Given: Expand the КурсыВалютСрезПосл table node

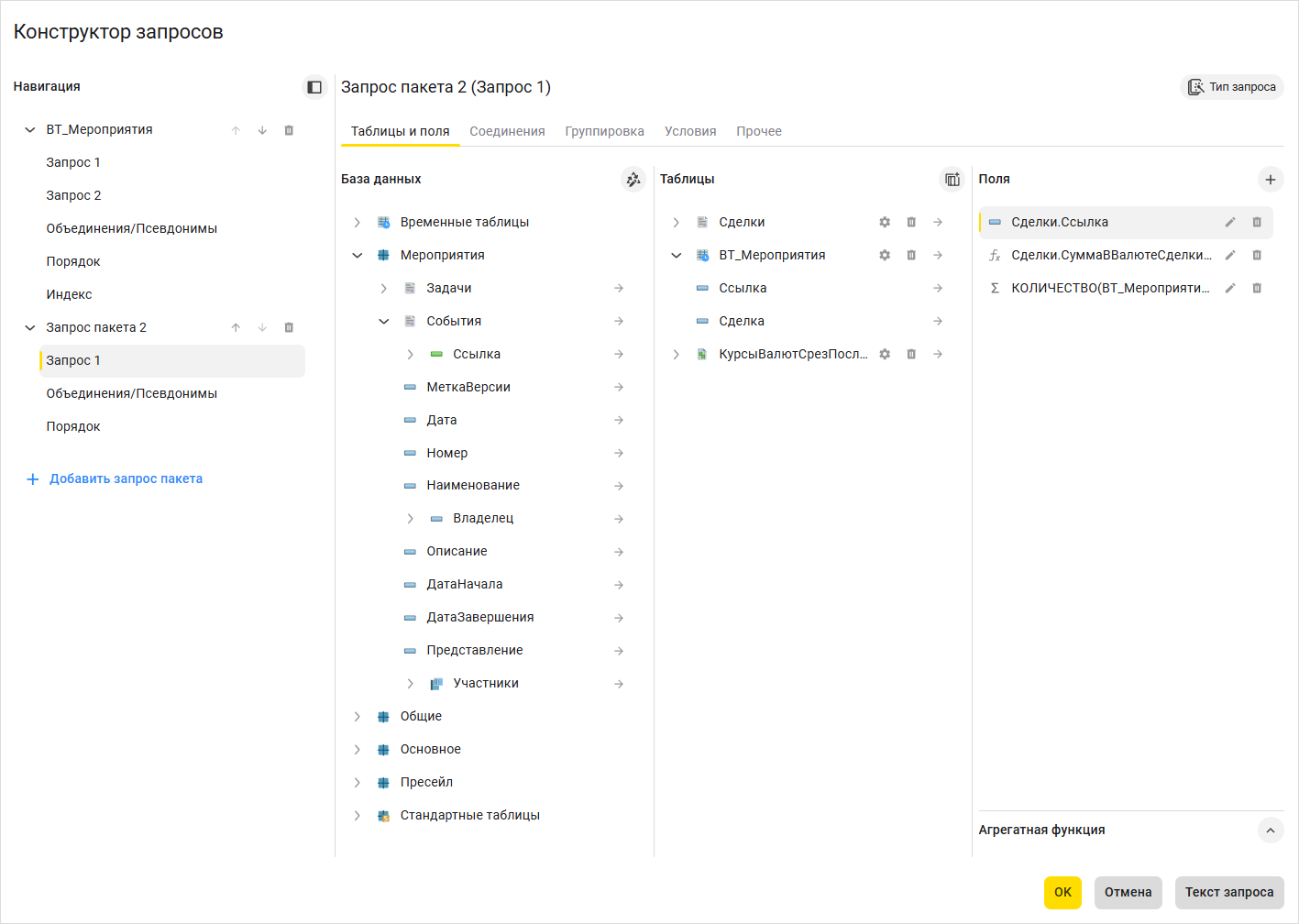Looking at the screenshot, I should (x=677, y=355).
